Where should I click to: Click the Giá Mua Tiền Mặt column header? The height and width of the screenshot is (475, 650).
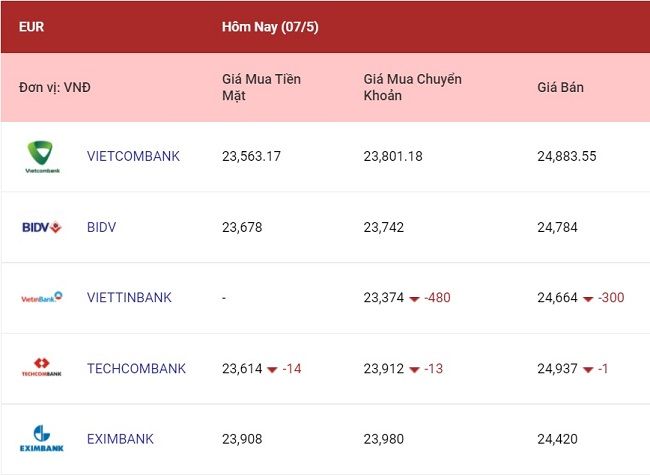point(262,87)
